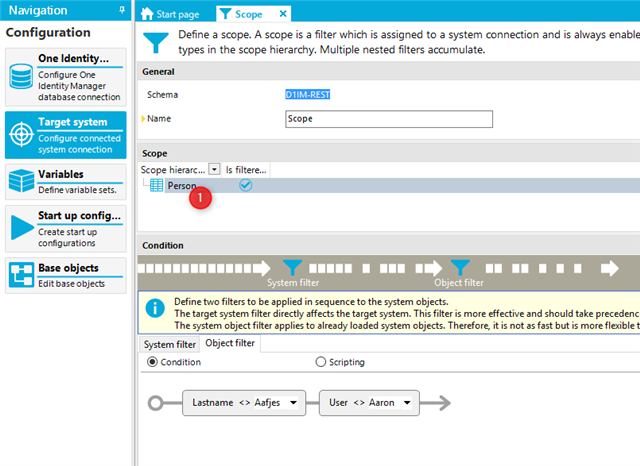Open the Object filter tab
This screenshot has height=466, width=640.
tap(230, 343)
